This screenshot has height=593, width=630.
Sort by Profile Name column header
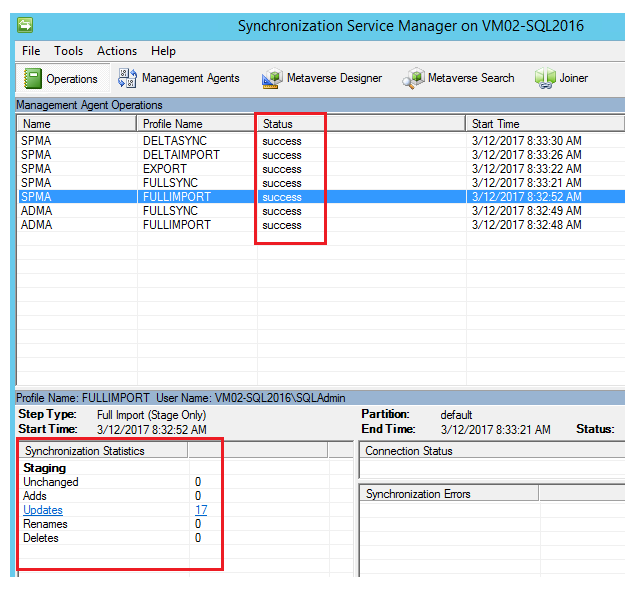tap(196, 124)
